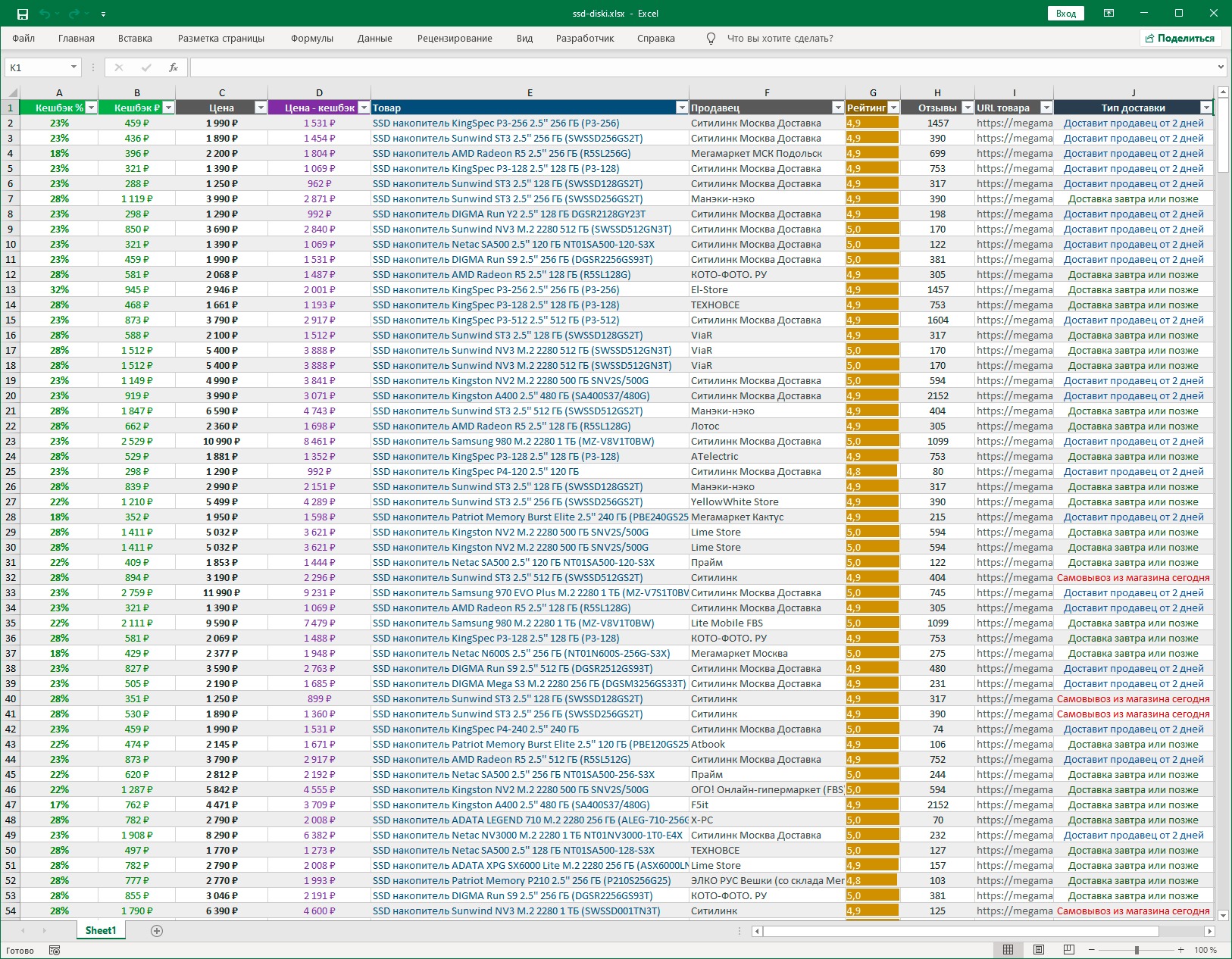This screenshot has width=1232, height=959.
Task: Open the filter dropdown for Кешбэк %
Action: [x=91, y=108]
